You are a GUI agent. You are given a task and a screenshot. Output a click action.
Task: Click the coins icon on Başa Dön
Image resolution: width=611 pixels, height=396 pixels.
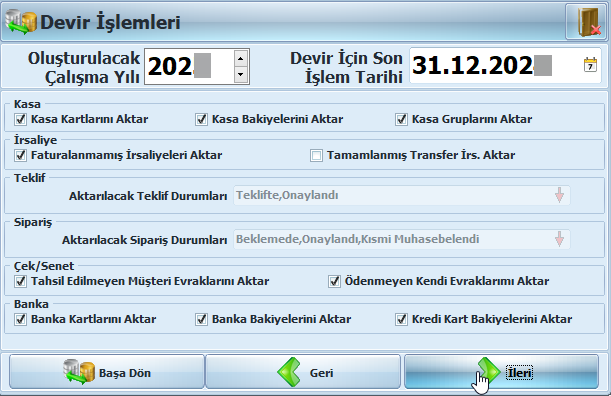(79, 372)
